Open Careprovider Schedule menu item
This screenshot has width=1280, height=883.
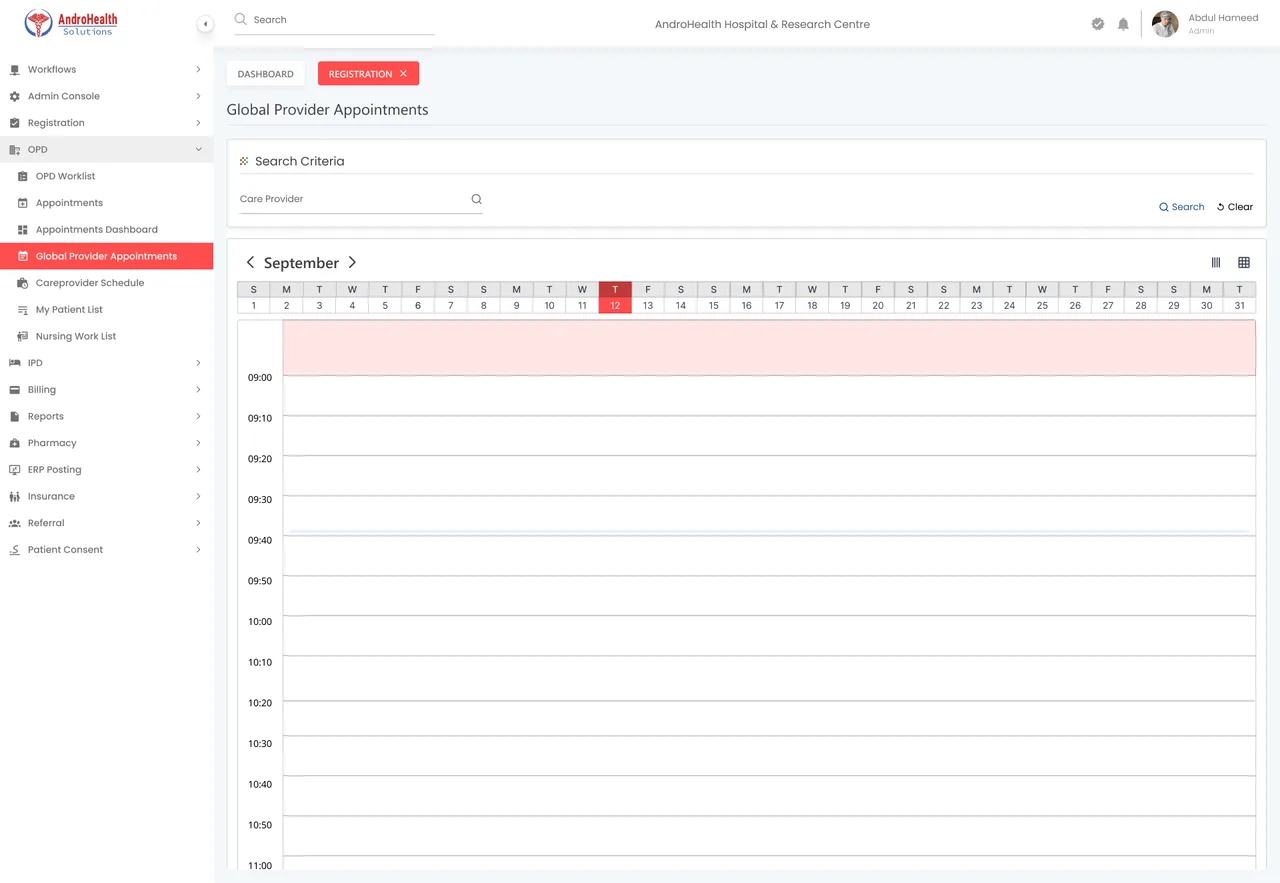pos(107,283)
